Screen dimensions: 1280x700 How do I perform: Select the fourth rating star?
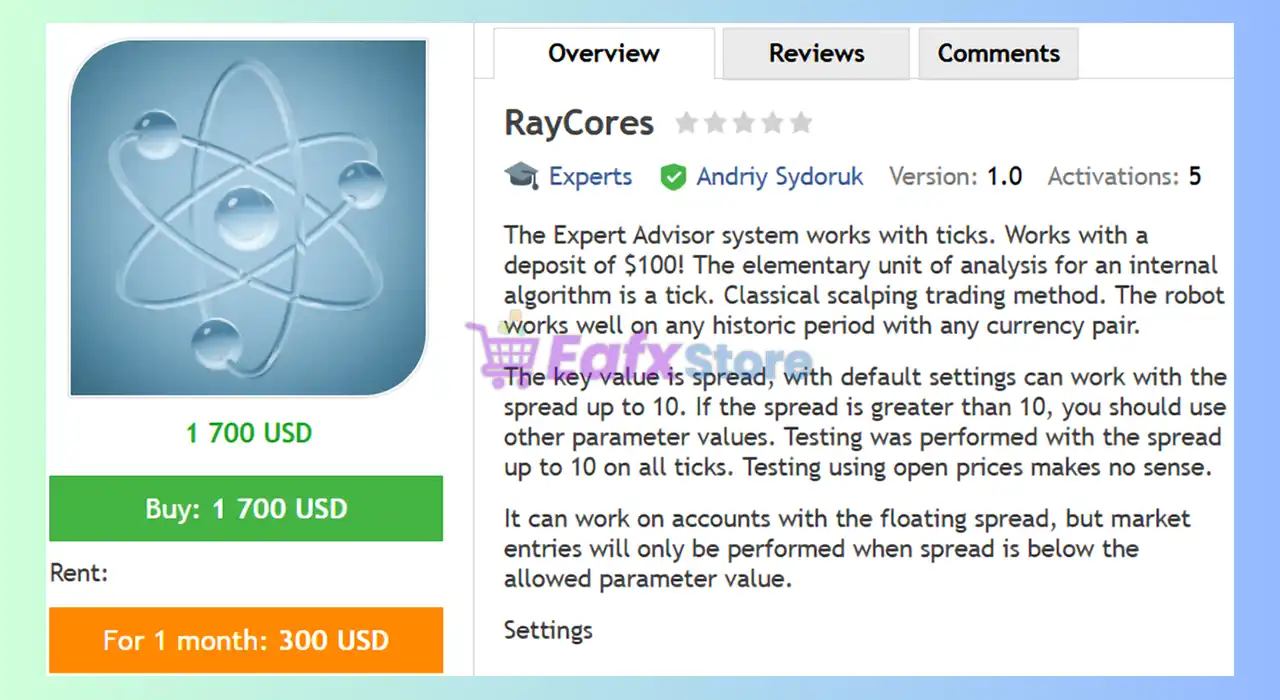pyautogui.click(x=772, y=123)
